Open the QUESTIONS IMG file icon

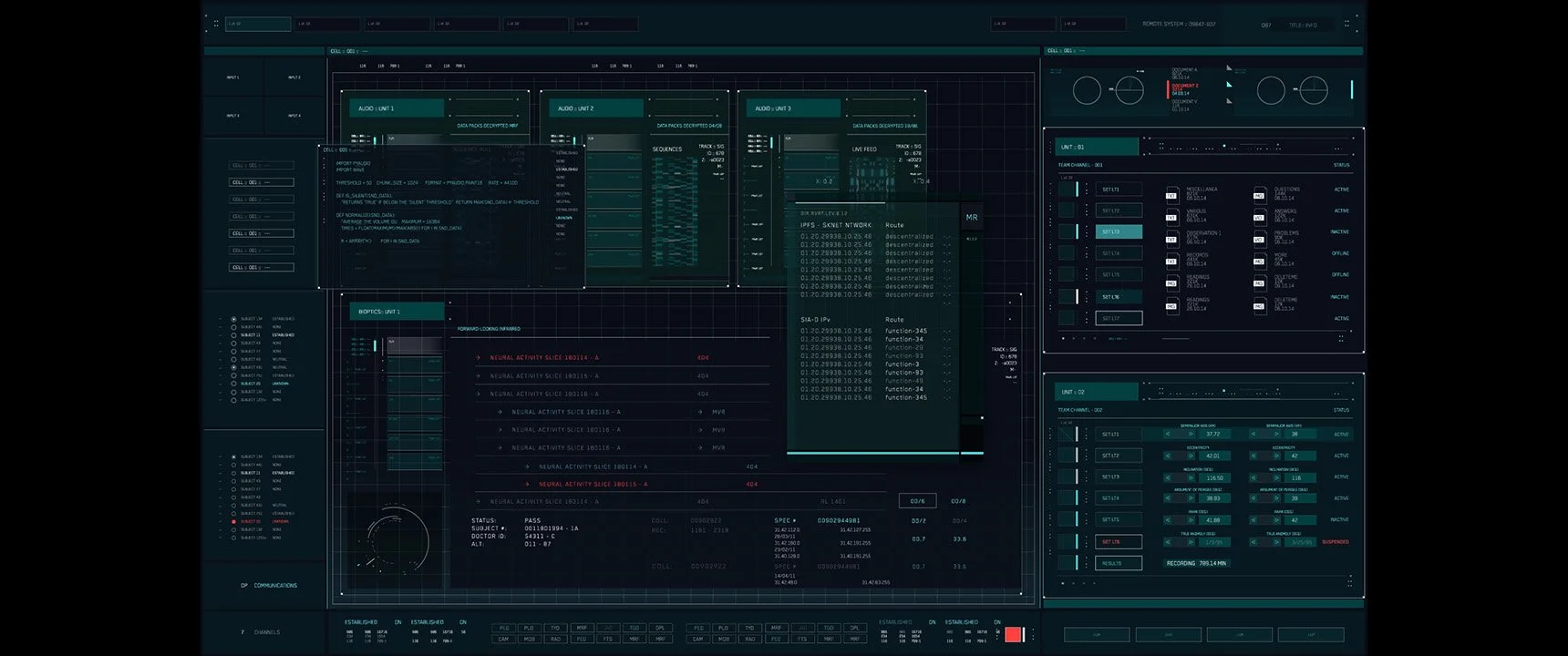pos(1259,195)
